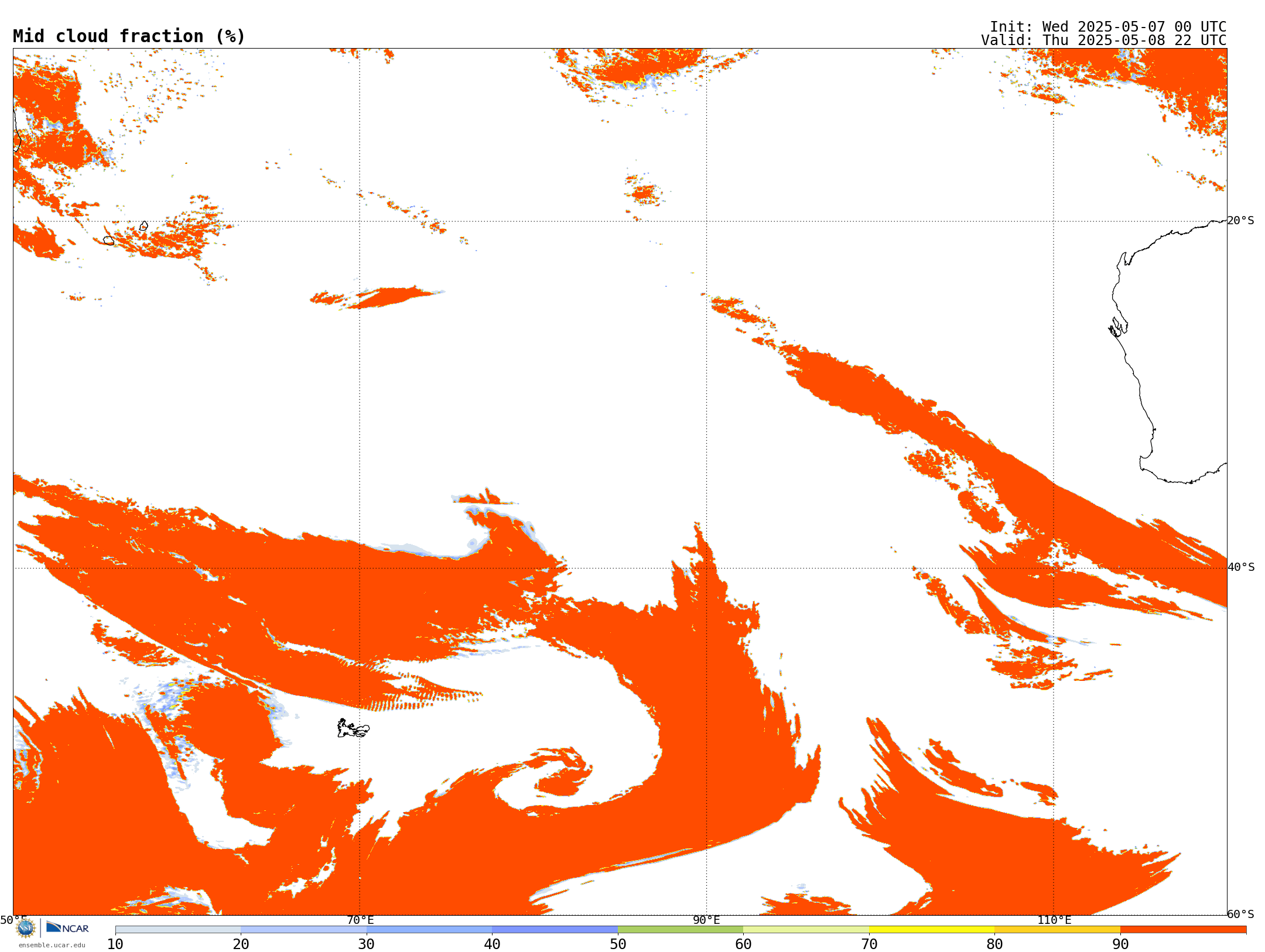Screen dimensions: 1265x952
Task: Click the colorbar tick label 30
Action: coord(367,944)
